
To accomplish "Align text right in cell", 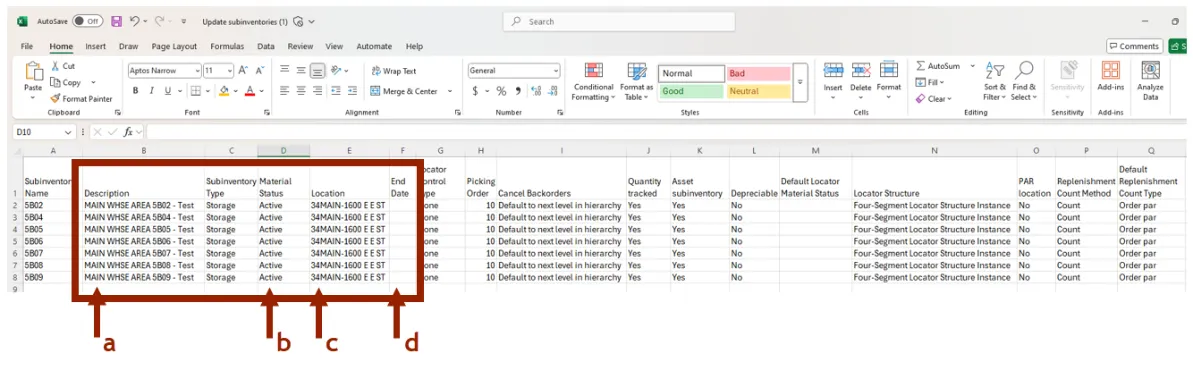I will point(317,90).
